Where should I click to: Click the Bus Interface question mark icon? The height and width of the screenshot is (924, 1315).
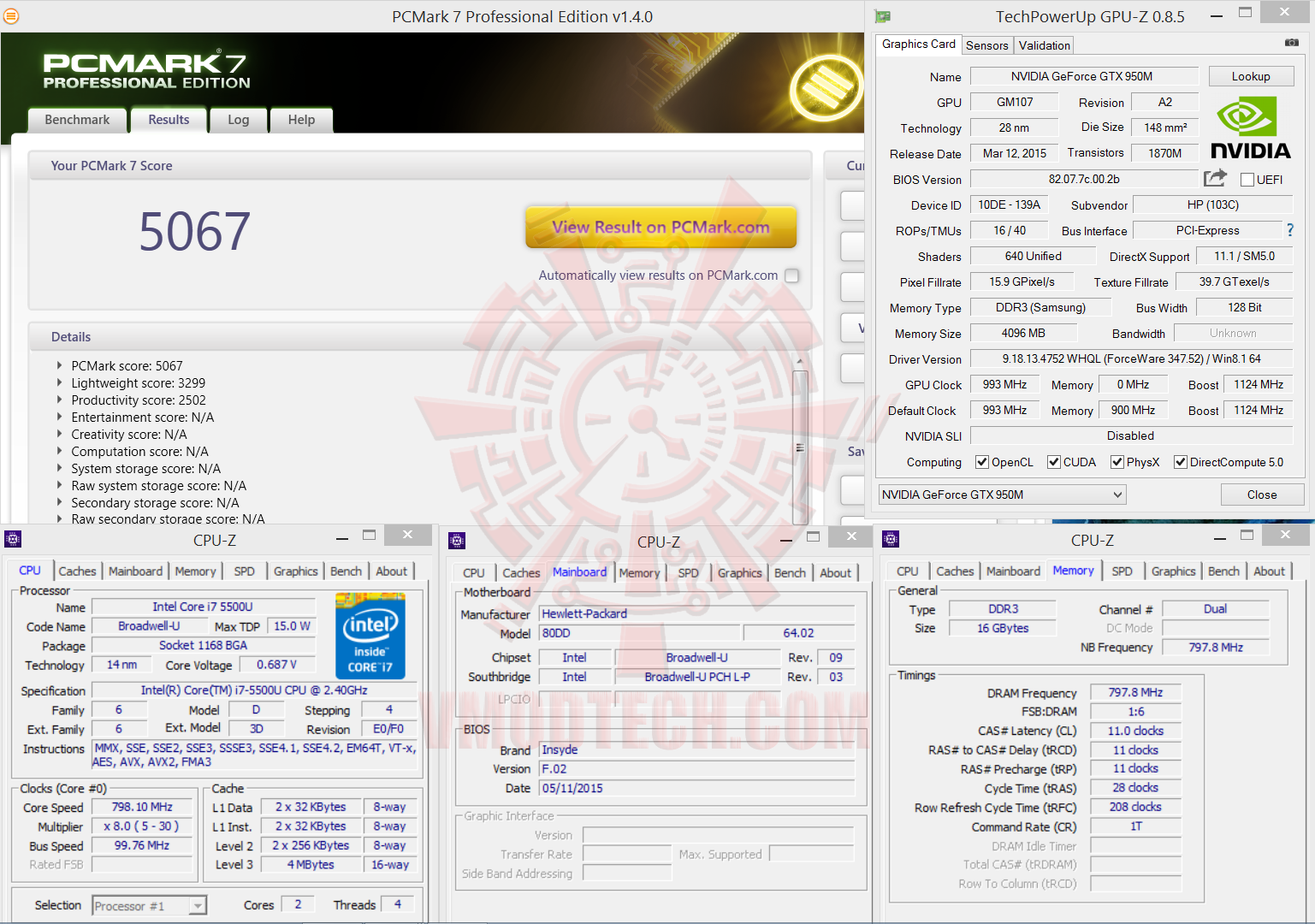[1290, 230]
